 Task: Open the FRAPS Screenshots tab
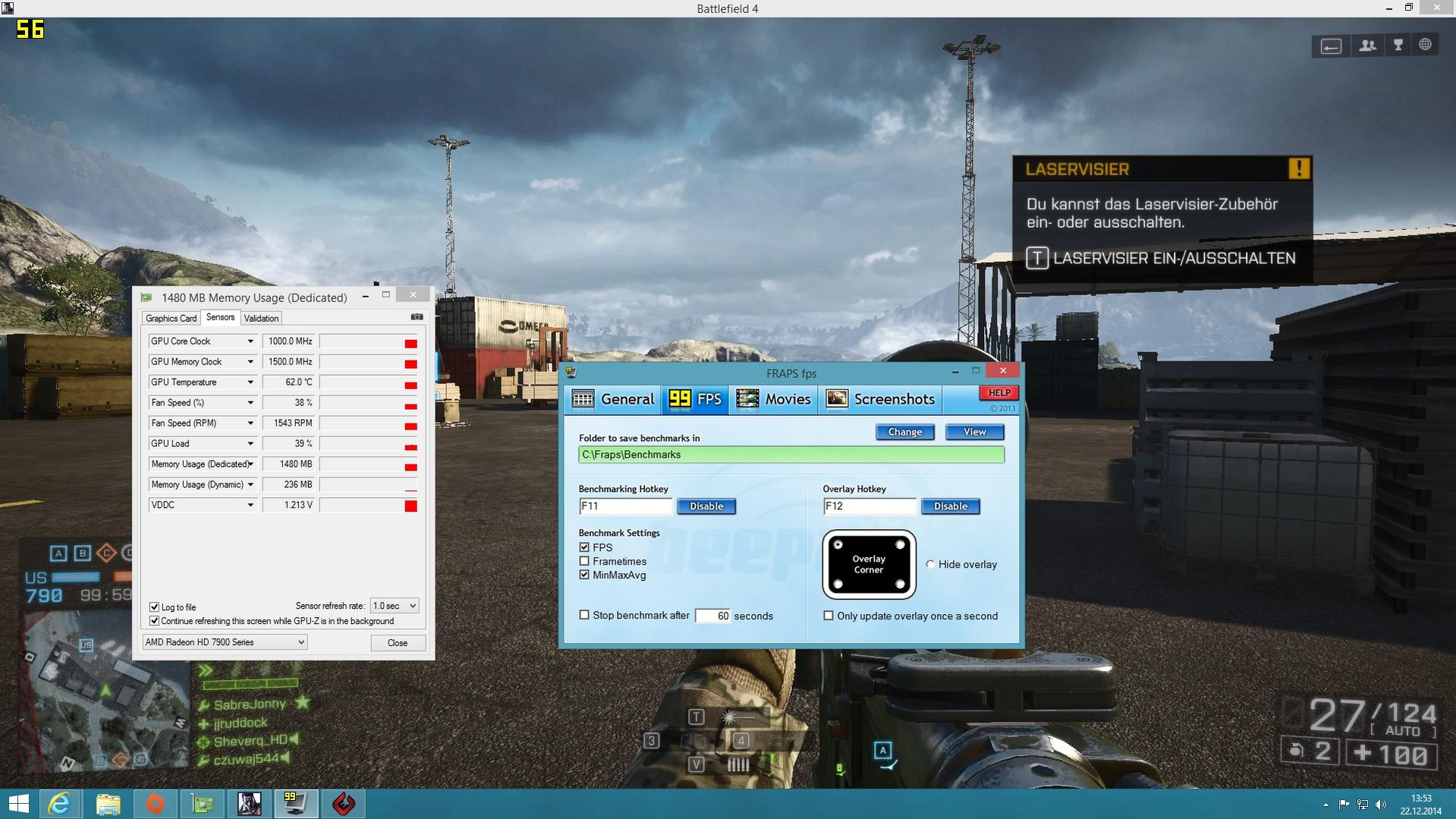(x=880, y=399)
